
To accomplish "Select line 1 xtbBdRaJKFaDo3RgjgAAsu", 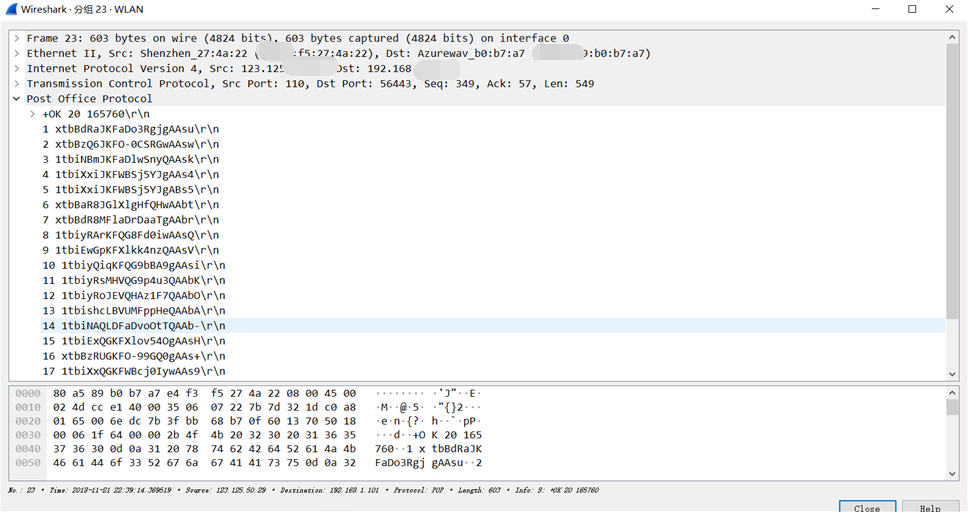I will tap(130, 129).
